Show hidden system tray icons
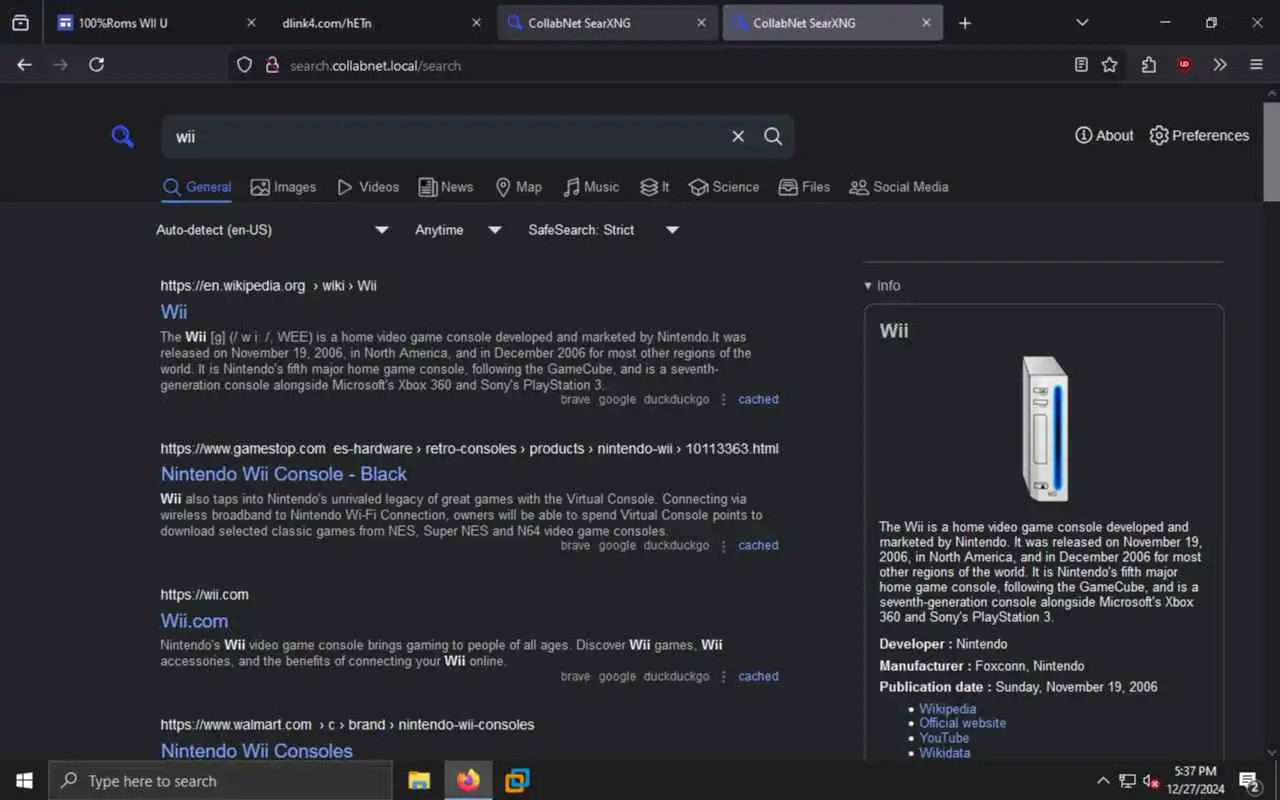 coord(1103,781)
